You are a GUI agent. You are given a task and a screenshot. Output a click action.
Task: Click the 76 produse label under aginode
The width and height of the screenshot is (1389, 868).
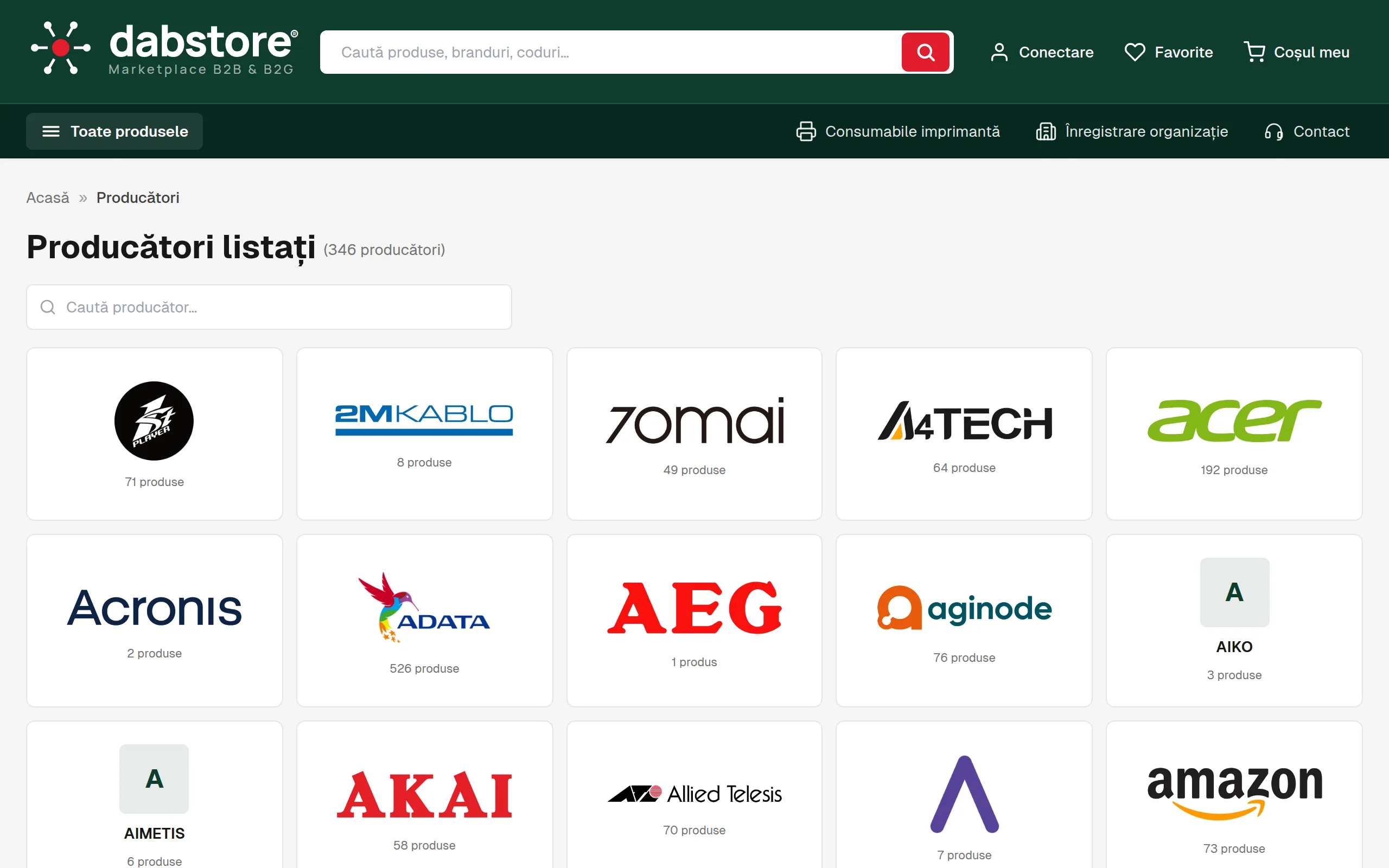[x=964, y=658]
